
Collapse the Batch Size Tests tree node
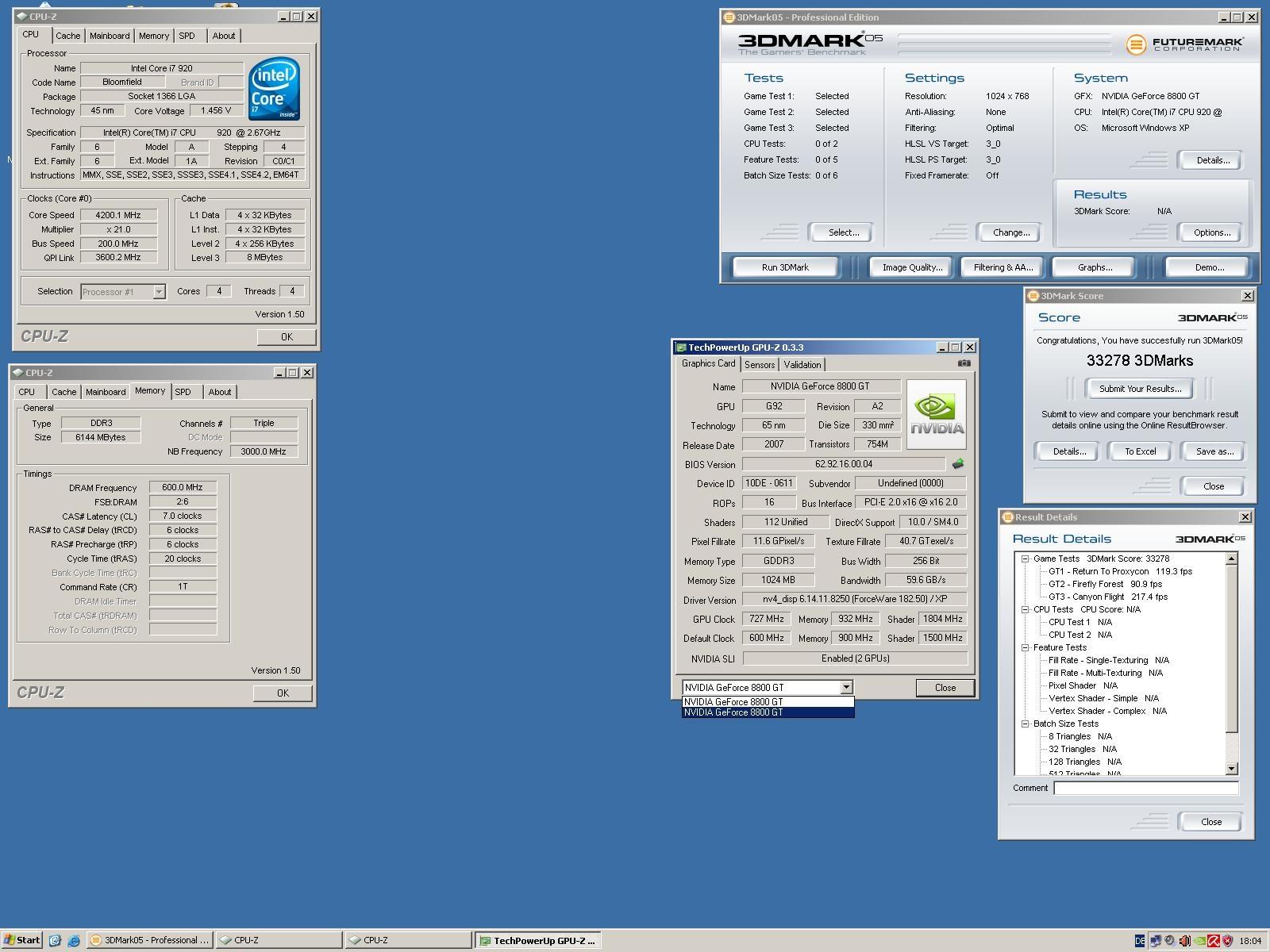pyautogui.click(x=1025, y=724)
